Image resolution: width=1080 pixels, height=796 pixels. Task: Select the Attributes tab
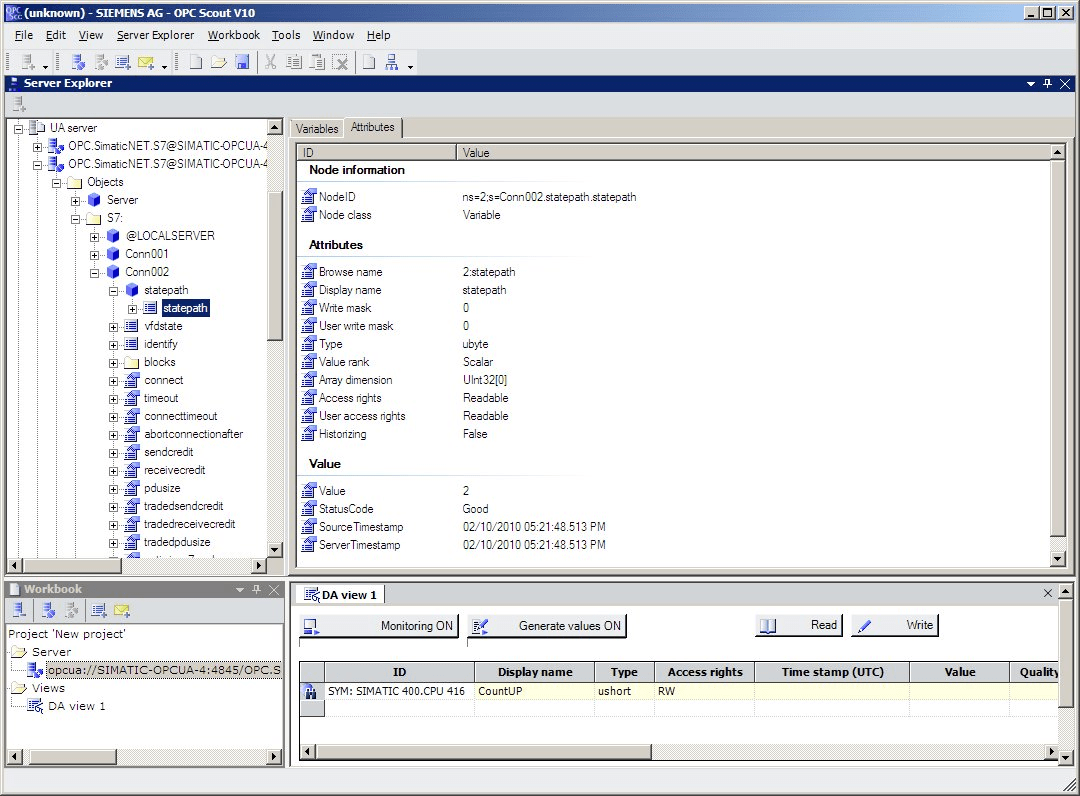click(373, 127)
